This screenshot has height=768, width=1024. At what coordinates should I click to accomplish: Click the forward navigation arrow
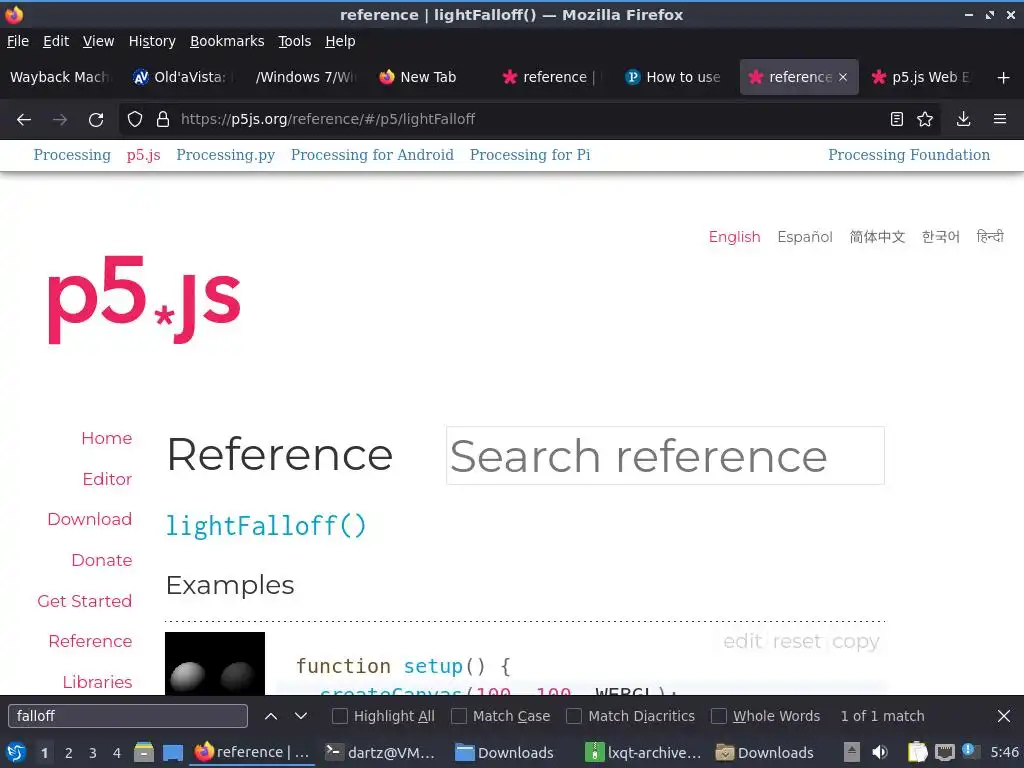point(59,120)
